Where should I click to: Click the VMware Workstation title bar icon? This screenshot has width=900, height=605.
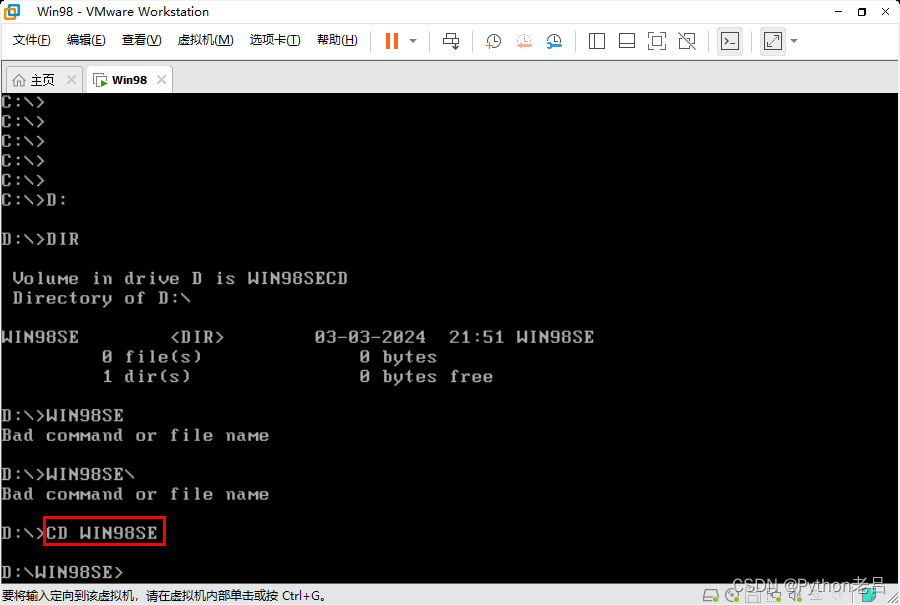(11, 11)
